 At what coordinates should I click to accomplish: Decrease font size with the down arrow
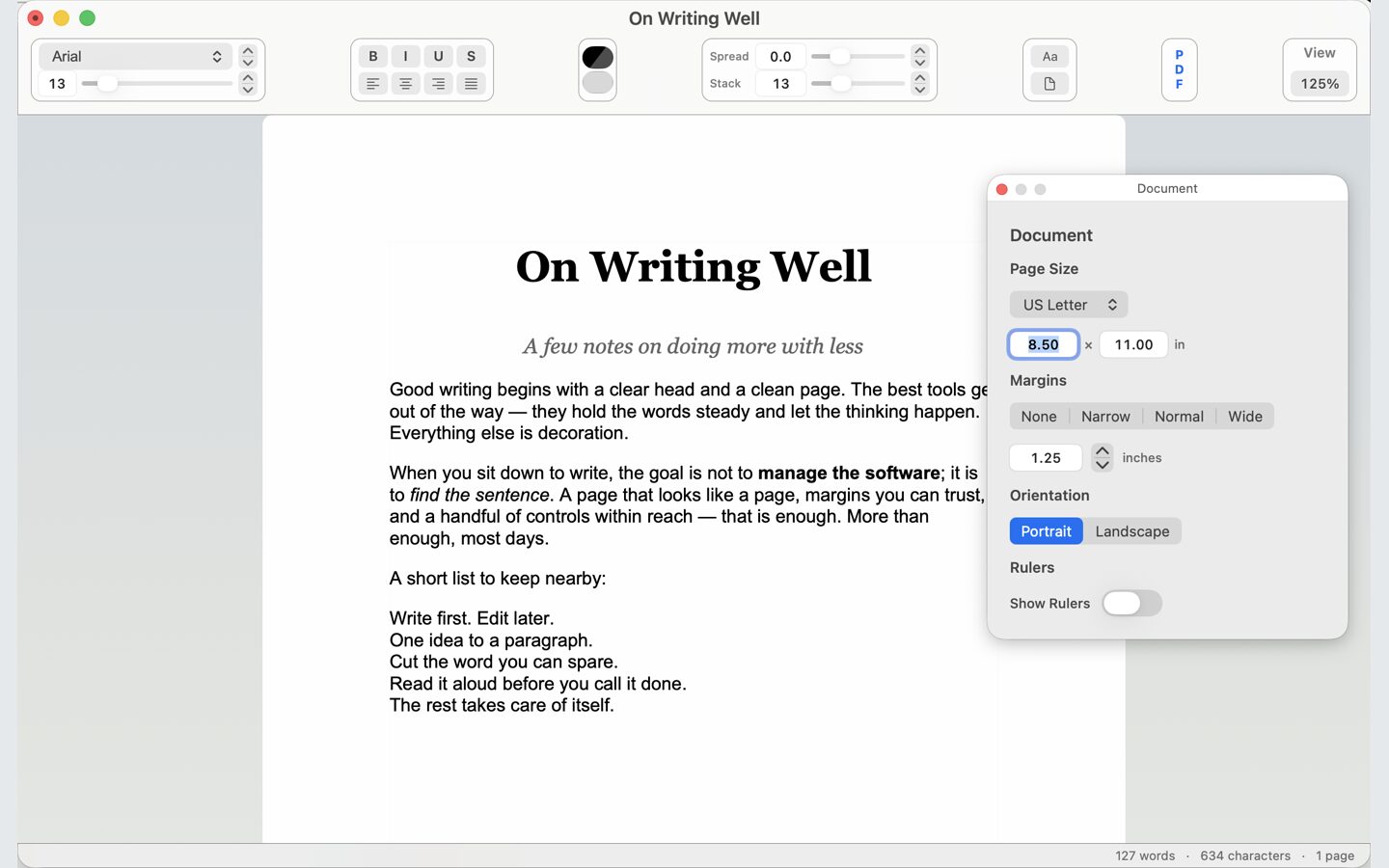(248, 90)
